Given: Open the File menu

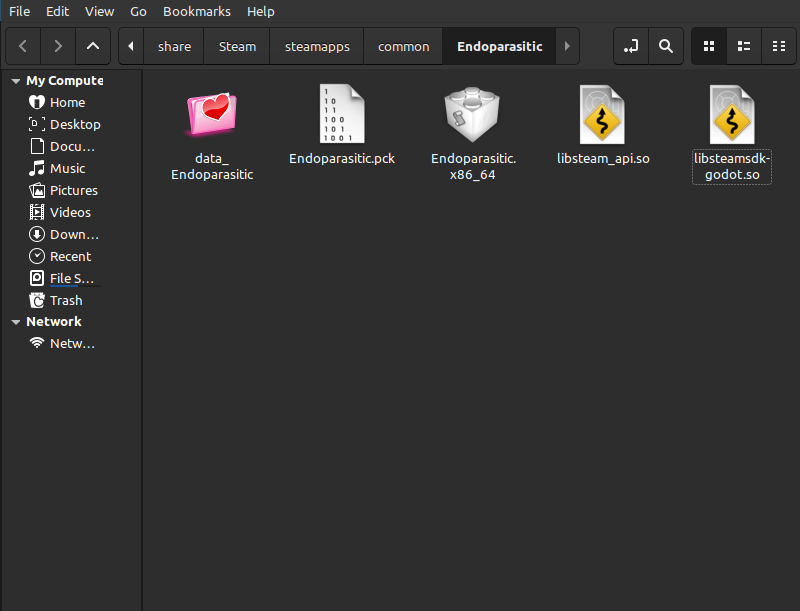Looking at the screenshot, I should (x=19, y=11).
